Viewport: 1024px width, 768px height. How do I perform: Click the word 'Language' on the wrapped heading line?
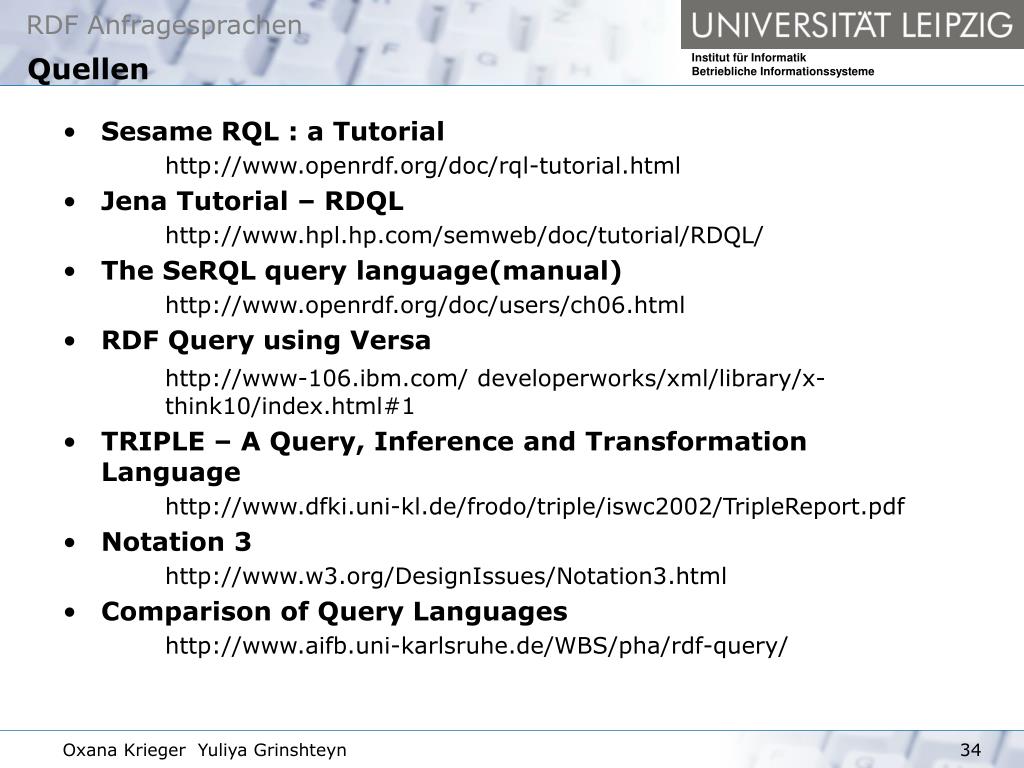coord(171,473)
